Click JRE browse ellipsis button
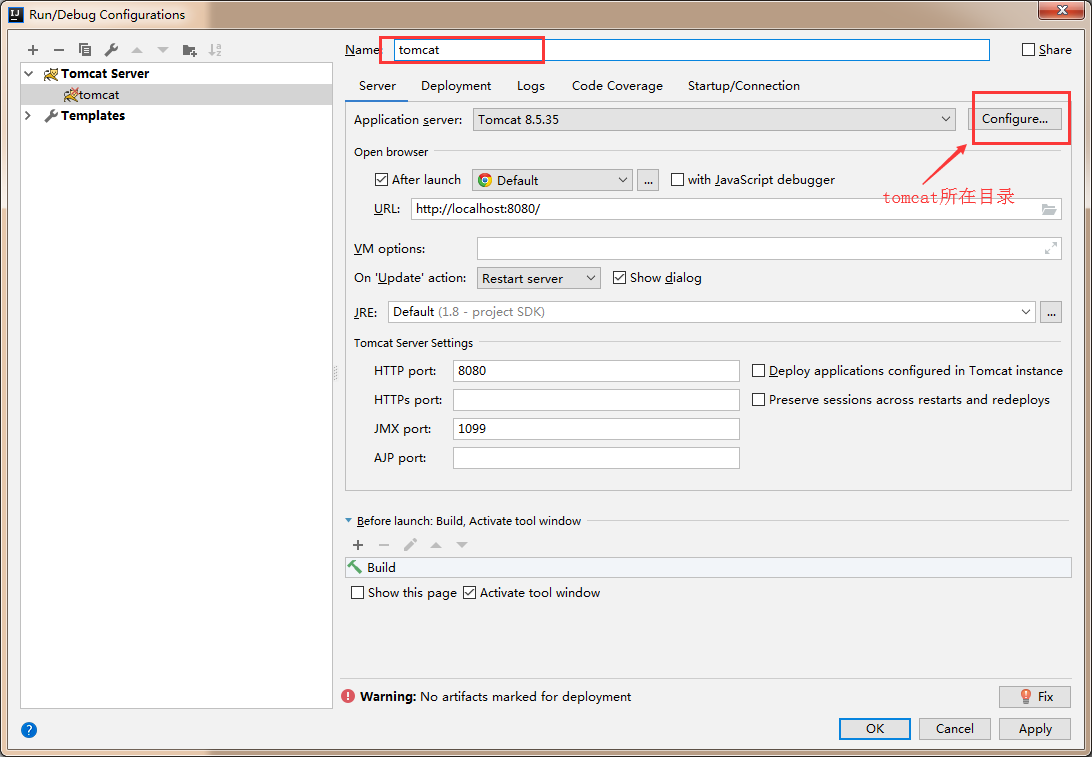 (x=1051, y=312)
